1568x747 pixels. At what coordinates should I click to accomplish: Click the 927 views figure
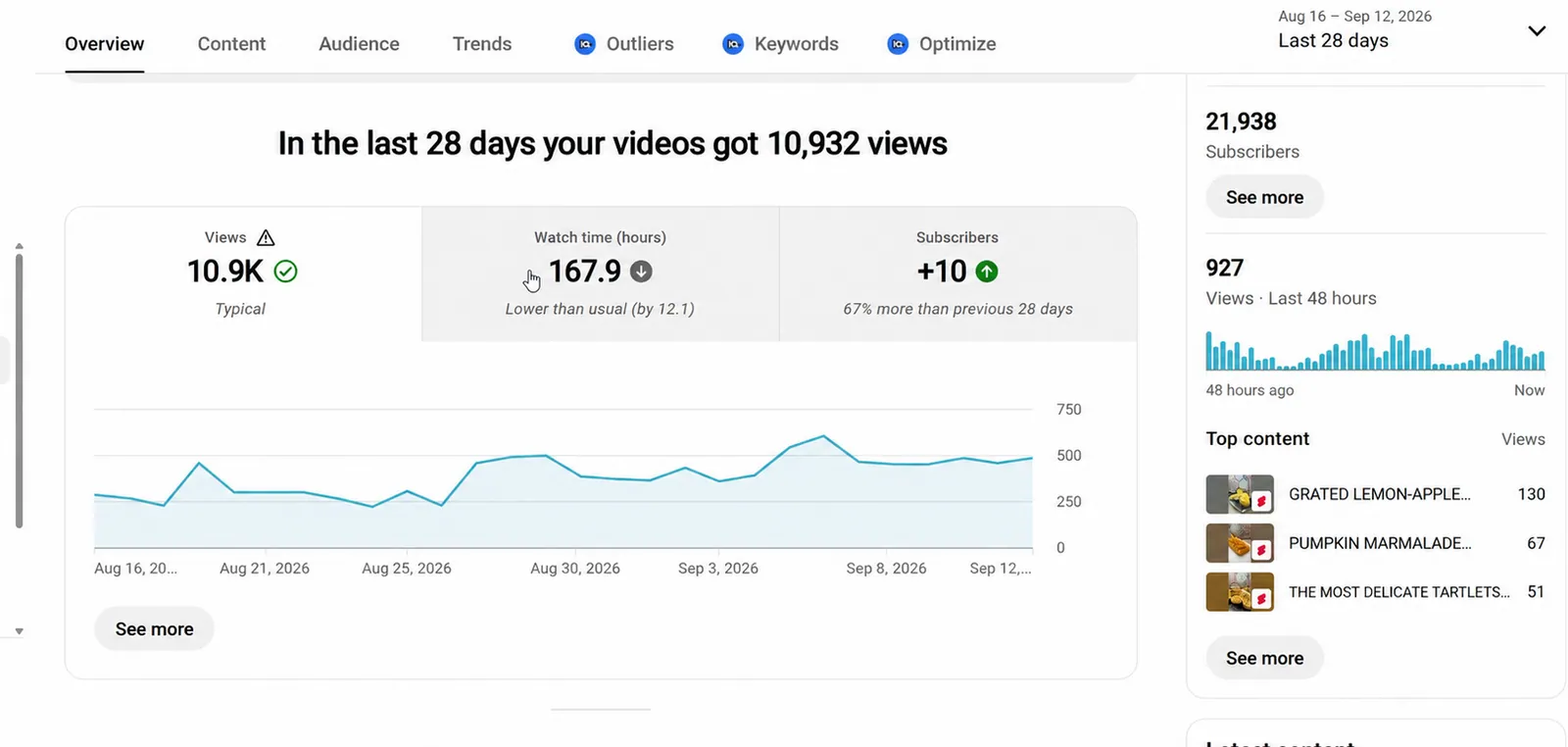1225,268
